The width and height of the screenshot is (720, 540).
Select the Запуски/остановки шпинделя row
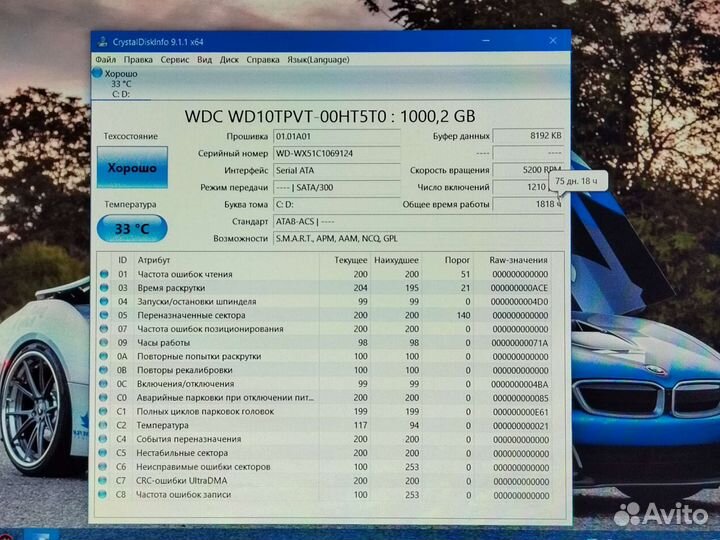pos(324,302)
